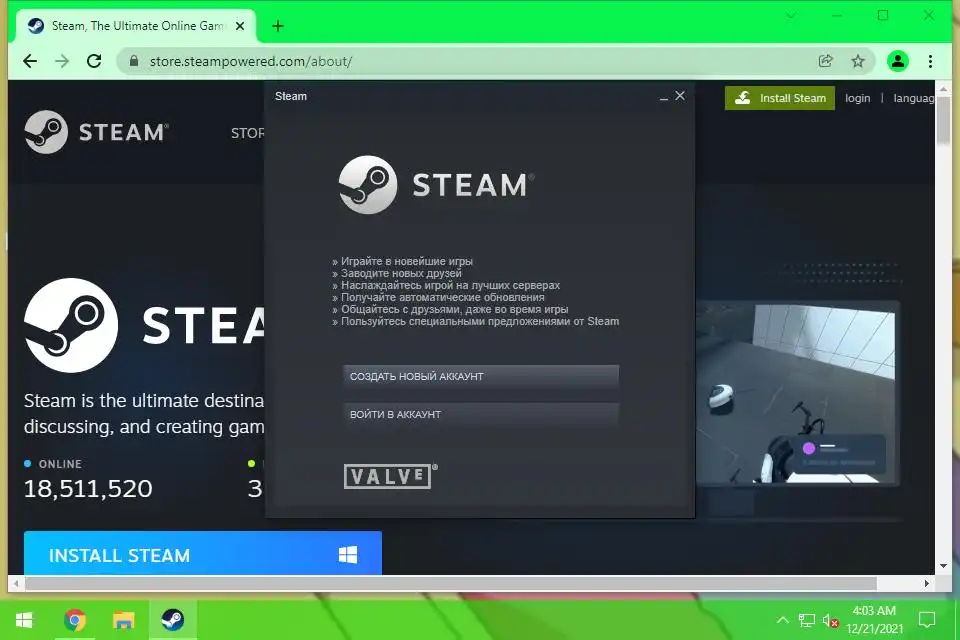Close the Steam dialog window
960x640 pixels.
[x=680, y=96]
